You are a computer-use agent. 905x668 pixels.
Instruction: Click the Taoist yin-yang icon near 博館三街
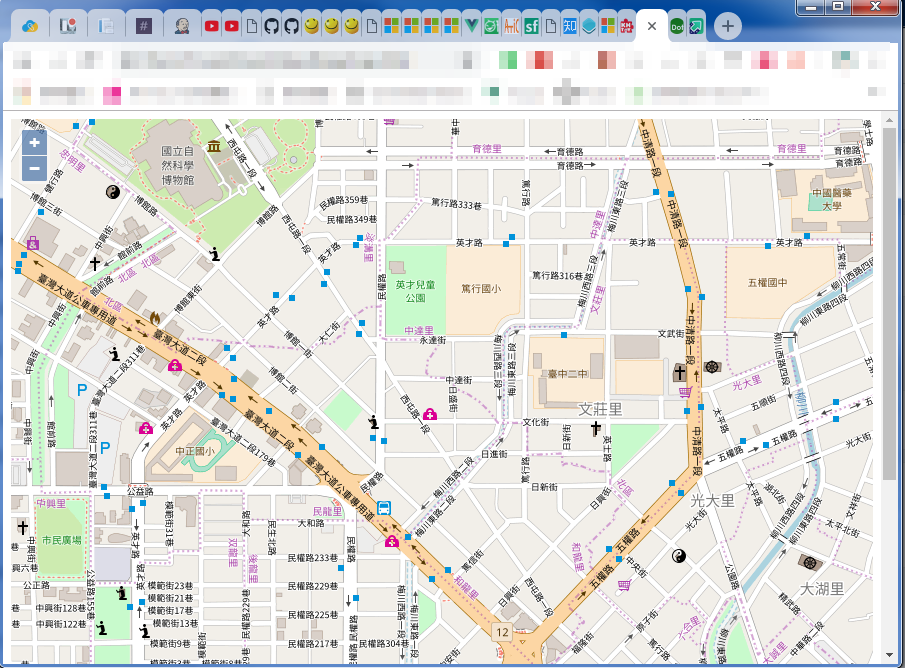(x=113, y=192)
